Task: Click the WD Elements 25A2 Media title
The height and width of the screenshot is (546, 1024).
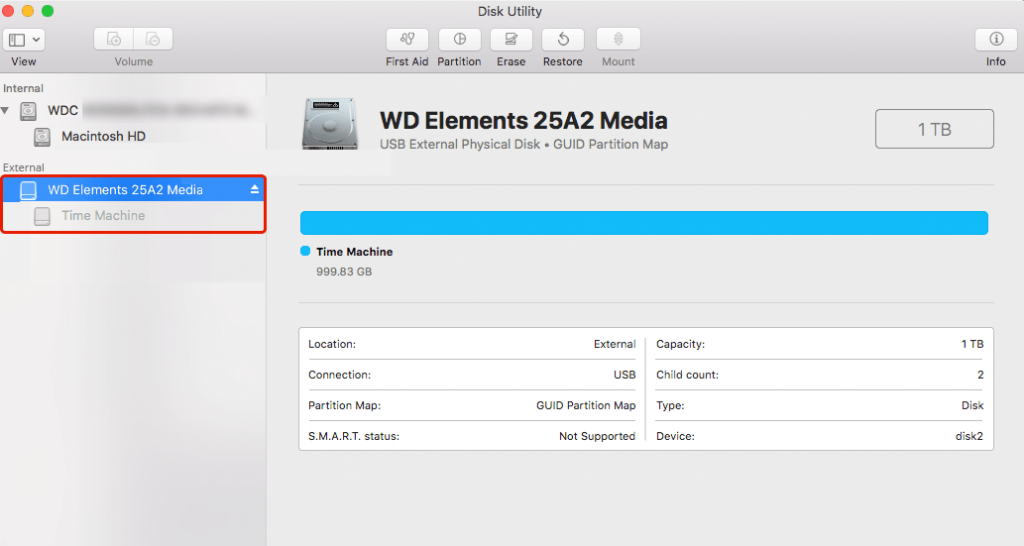Action: click(524, 121)
